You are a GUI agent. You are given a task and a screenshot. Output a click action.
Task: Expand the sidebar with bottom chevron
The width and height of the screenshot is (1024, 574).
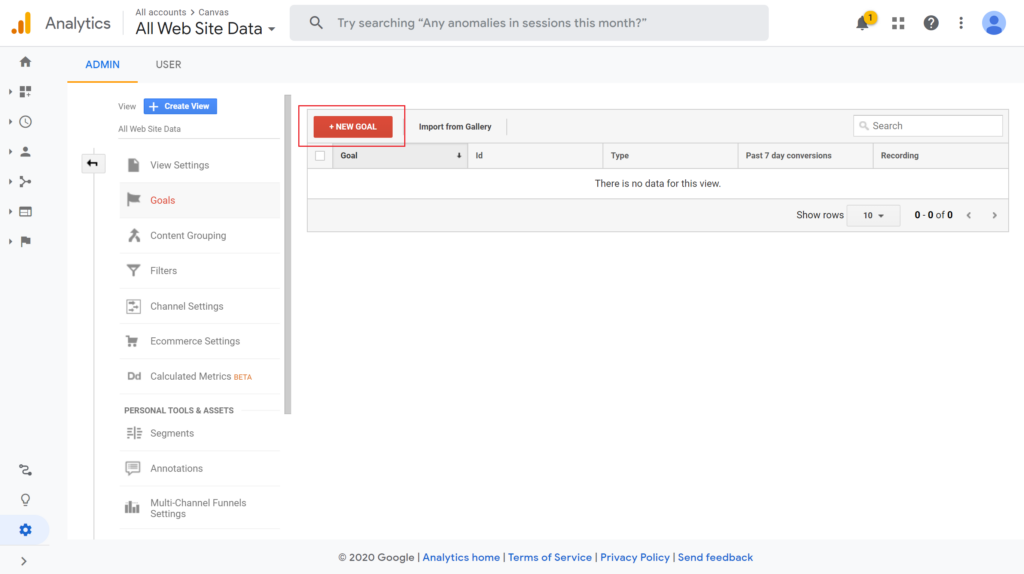(24, 561)
